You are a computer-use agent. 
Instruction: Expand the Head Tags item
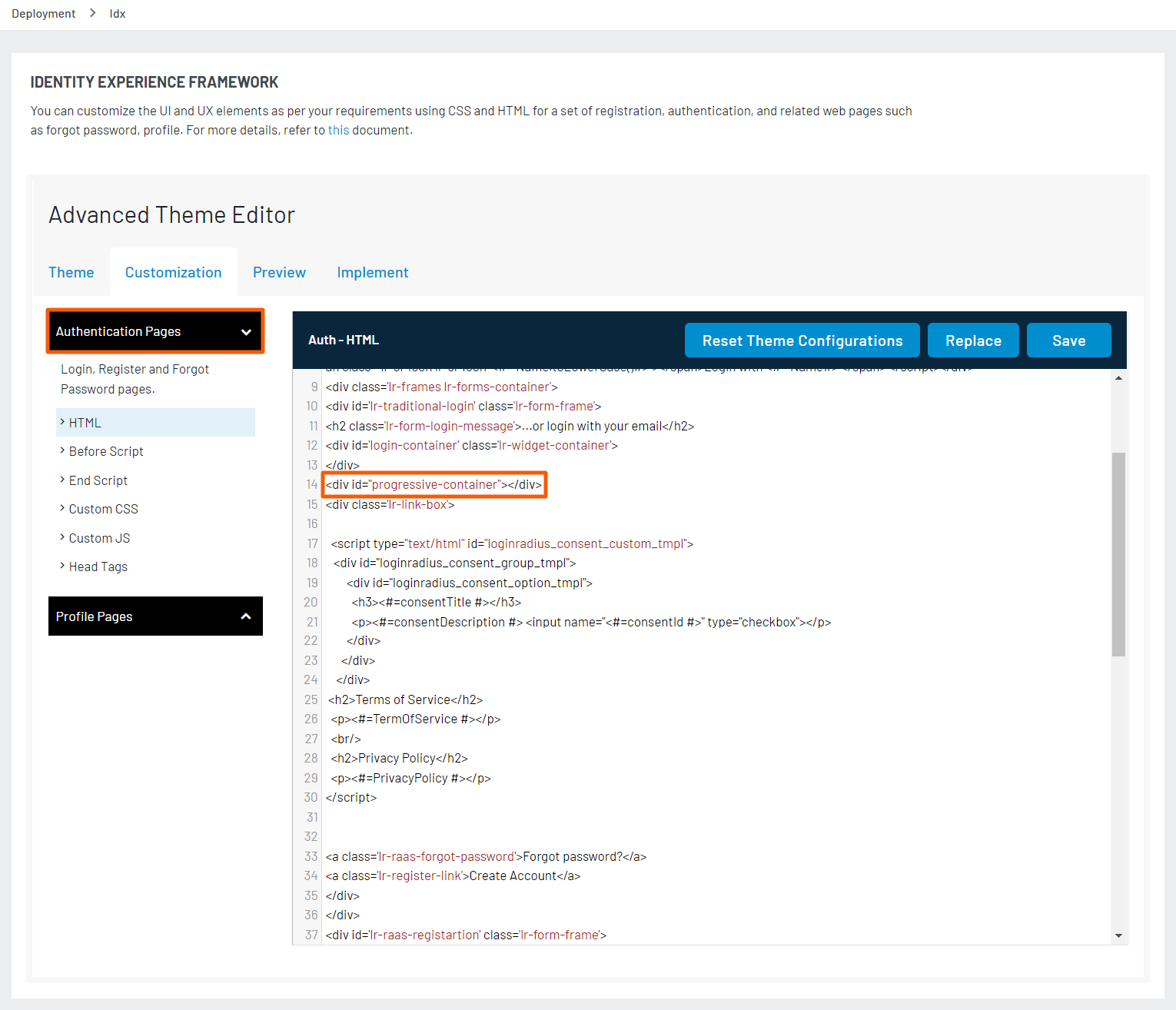[98, 566]
